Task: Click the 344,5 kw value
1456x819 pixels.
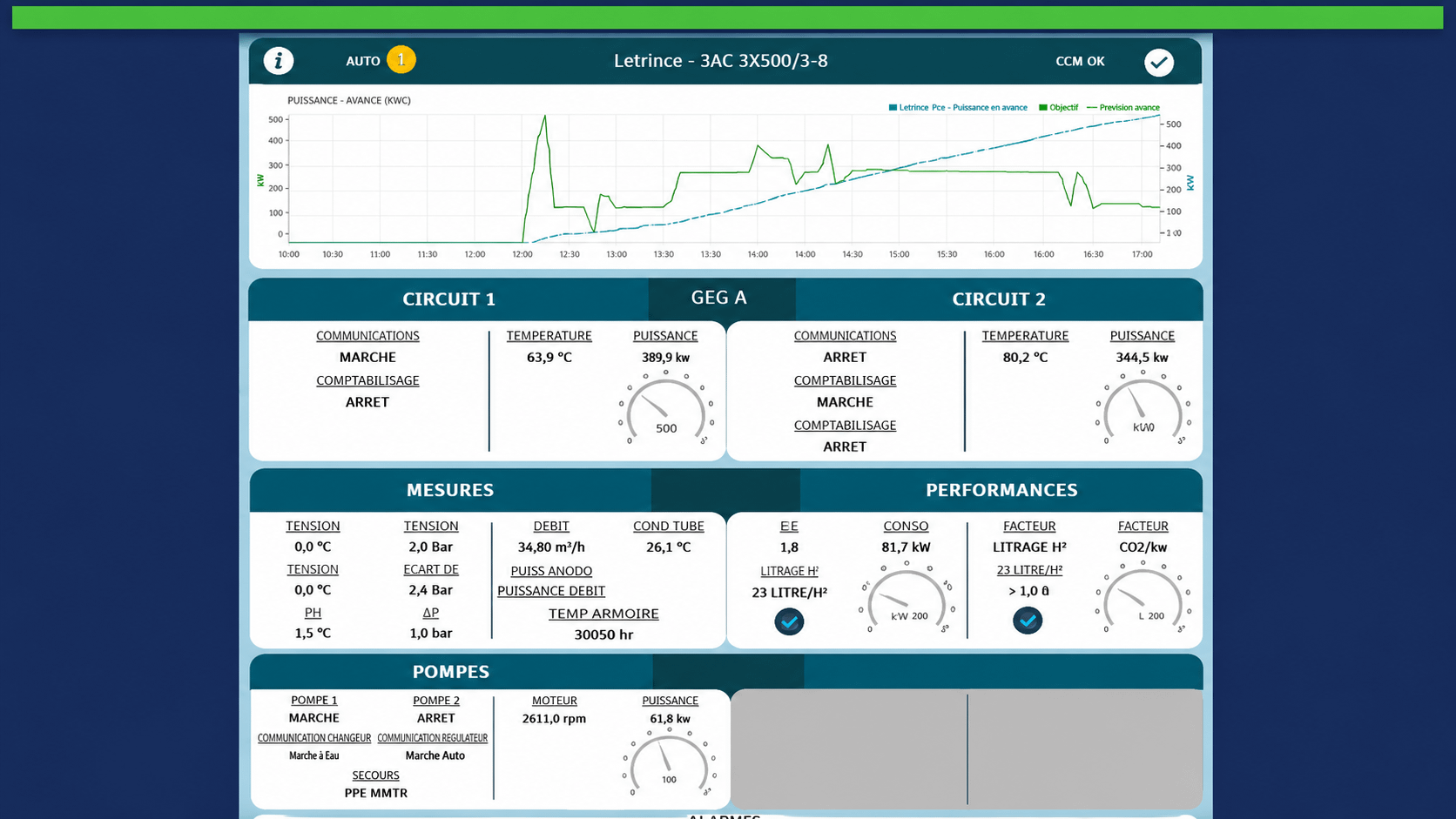Action: point(1143,358)
